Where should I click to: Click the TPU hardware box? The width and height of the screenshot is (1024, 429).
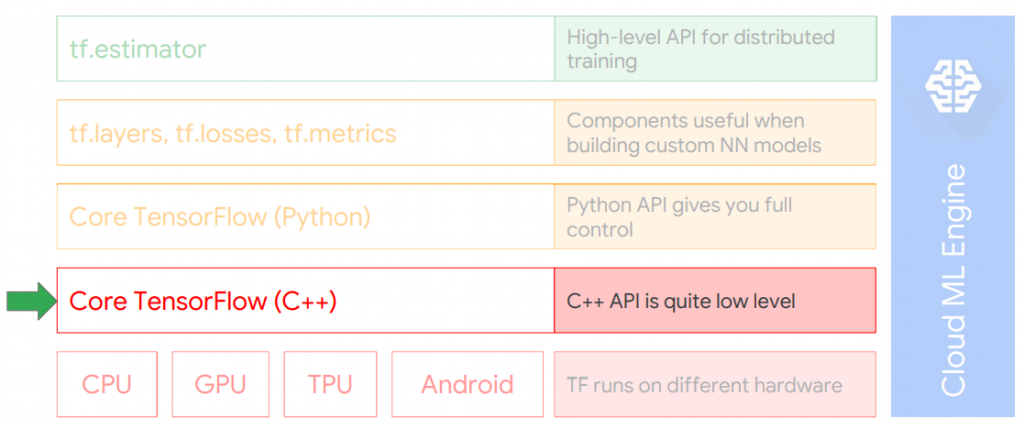(x=329, y=384)
